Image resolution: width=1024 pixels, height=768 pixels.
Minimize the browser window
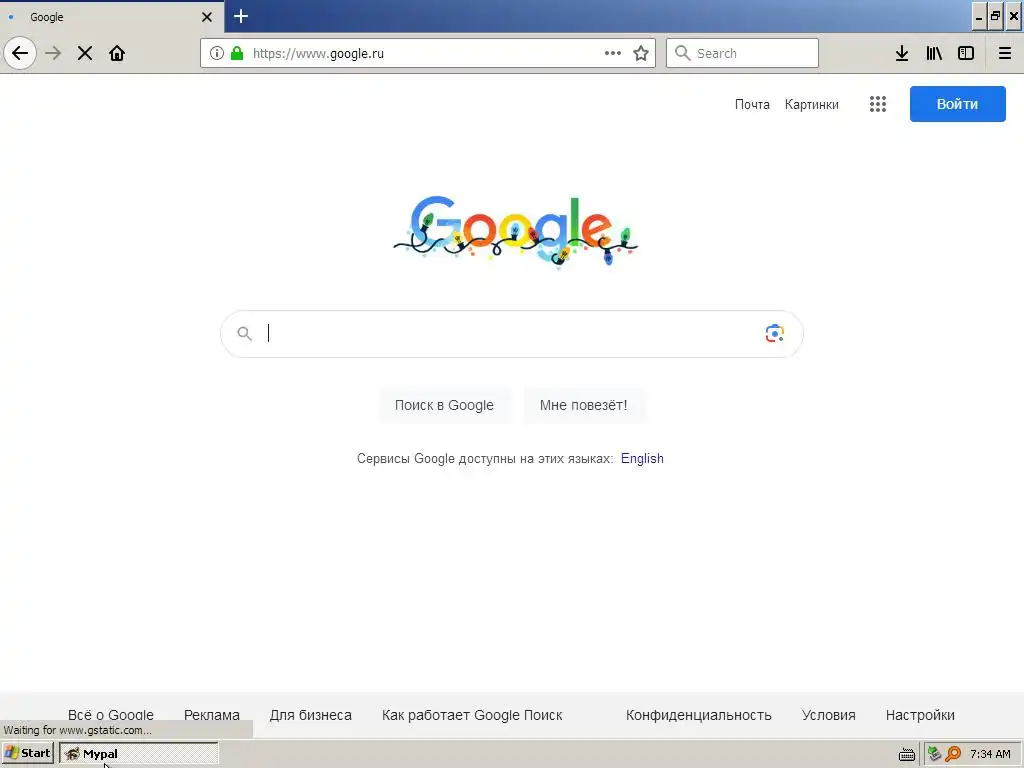click(x=978, y=17)
